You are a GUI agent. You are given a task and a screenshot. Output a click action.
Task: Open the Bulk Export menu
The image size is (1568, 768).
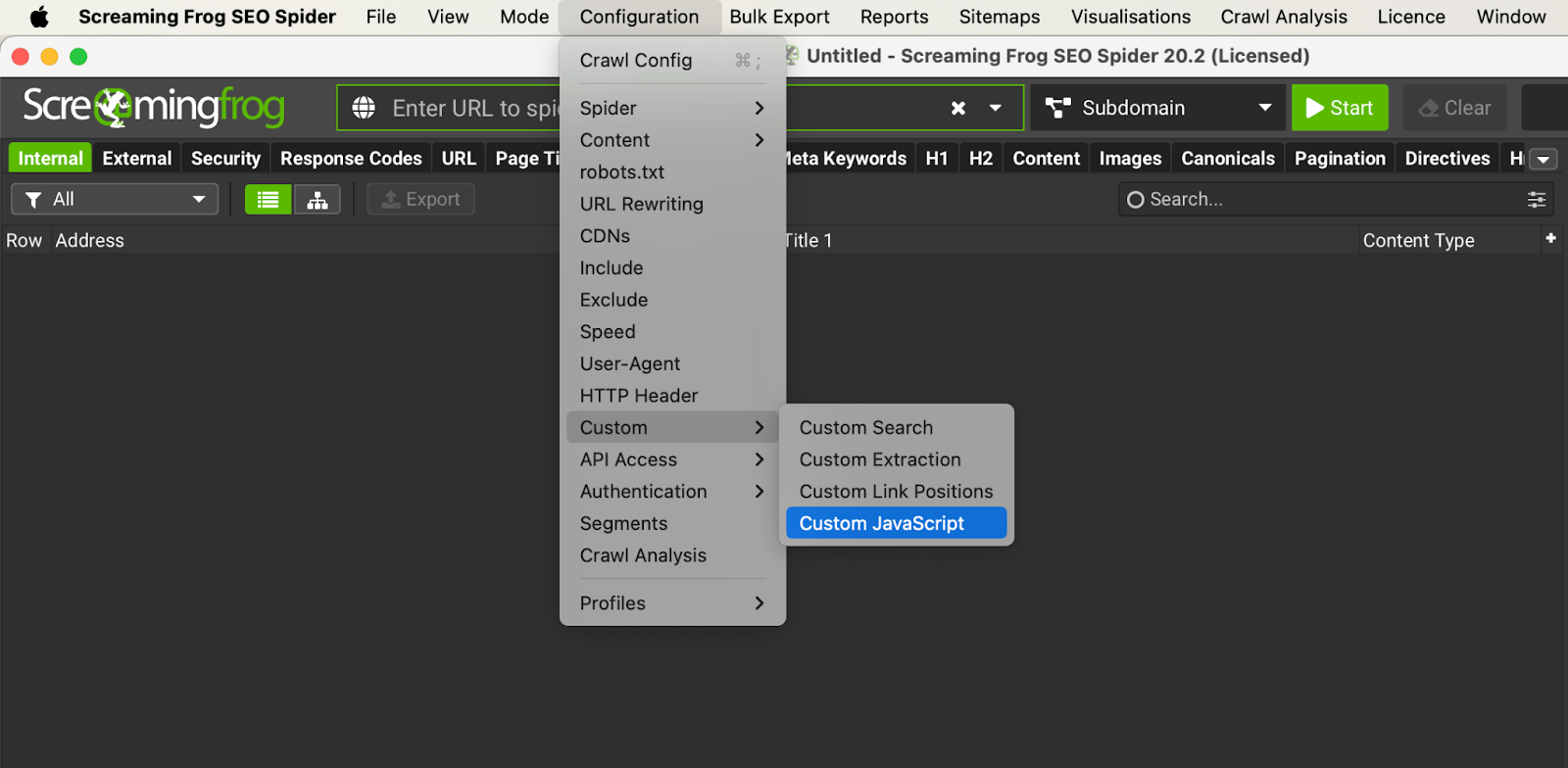[x=779, y=17]
